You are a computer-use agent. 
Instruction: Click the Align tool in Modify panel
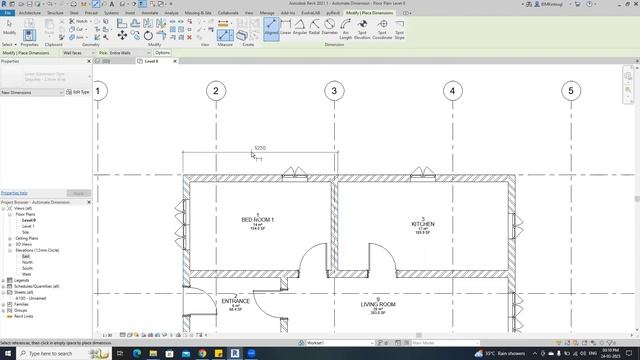point(122,23)
